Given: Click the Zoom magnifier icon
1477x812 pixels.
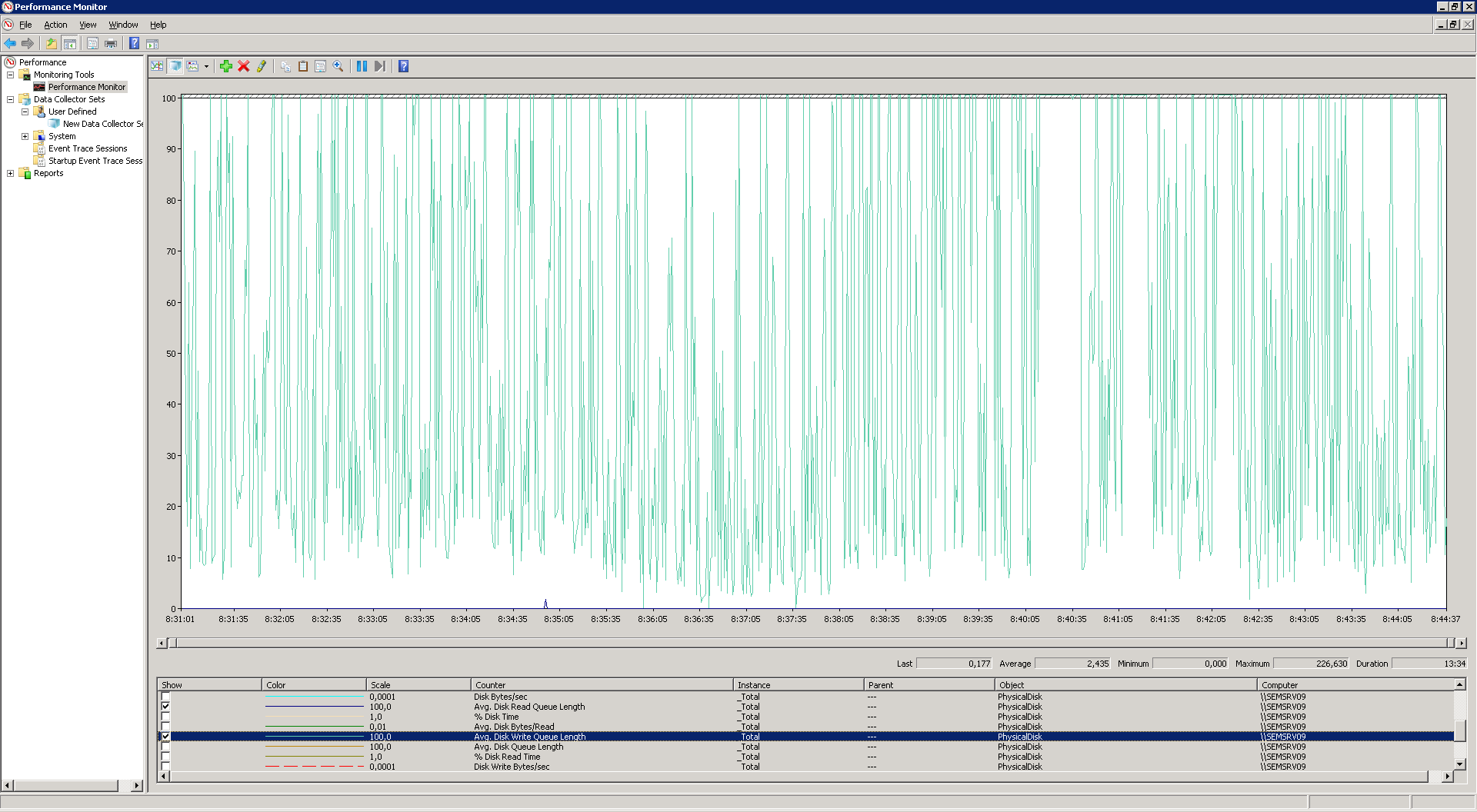Looking at the screenshot, I should coord(338,66).
